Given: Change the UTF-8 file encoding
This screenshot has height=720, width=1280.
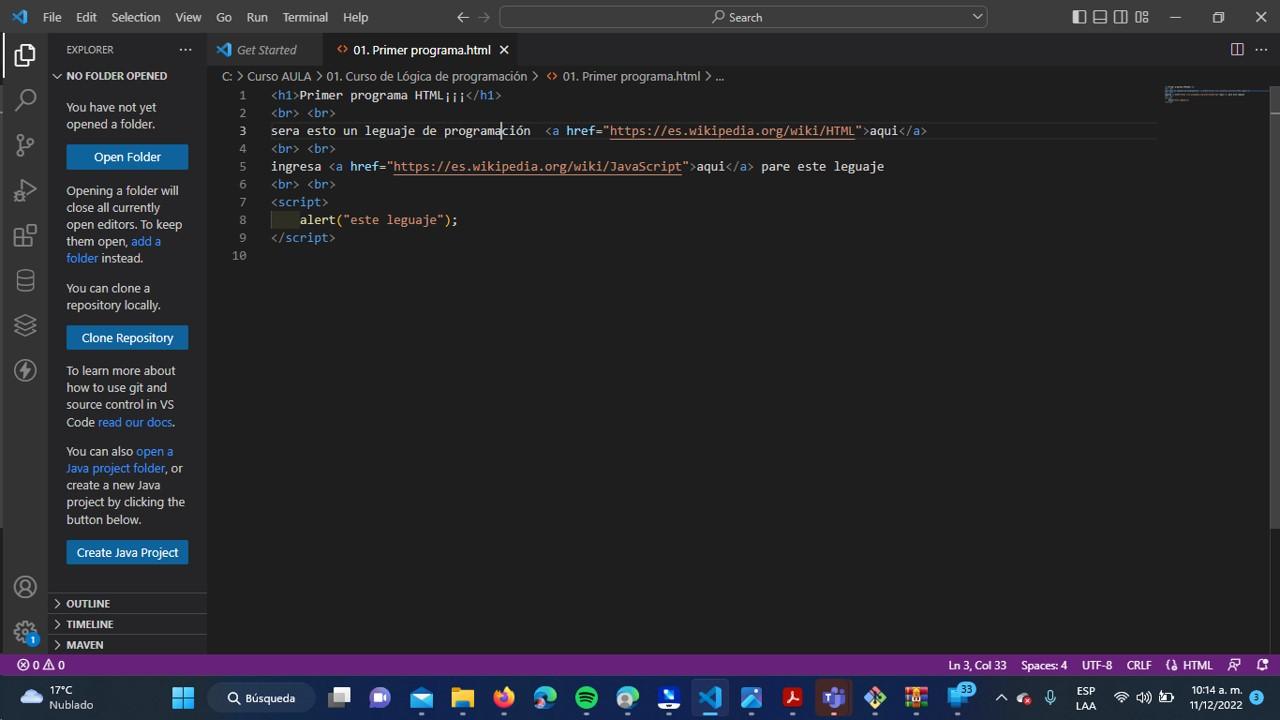Looking at the screenshot, I should pos(1096,665).
